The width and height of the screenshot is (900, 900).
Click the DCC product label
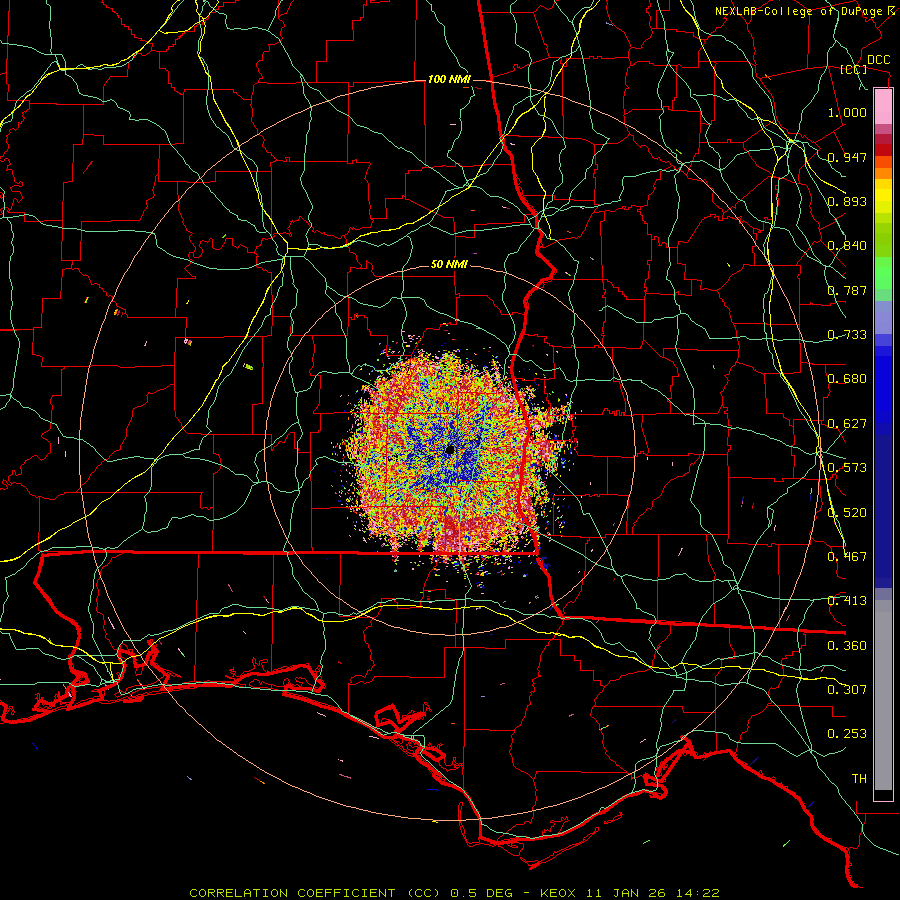878,60
